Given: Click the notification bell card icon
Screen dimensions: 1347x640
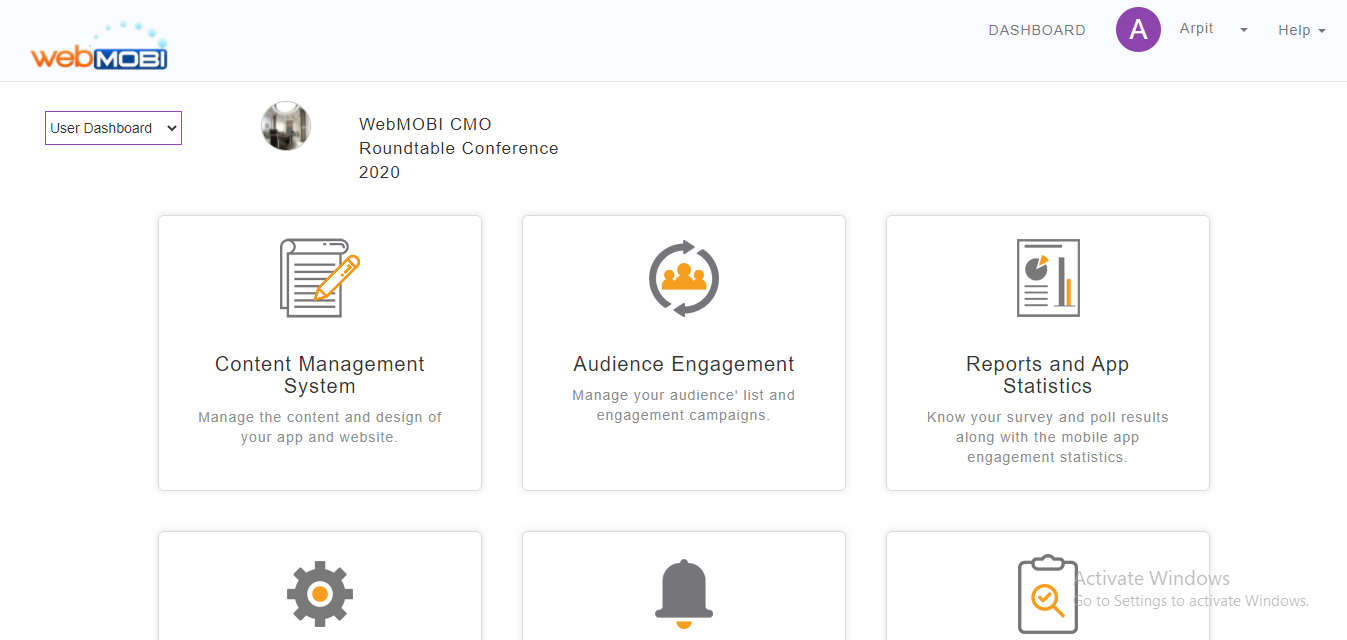Looking at the screenshot, I should (x=684, y=594).
